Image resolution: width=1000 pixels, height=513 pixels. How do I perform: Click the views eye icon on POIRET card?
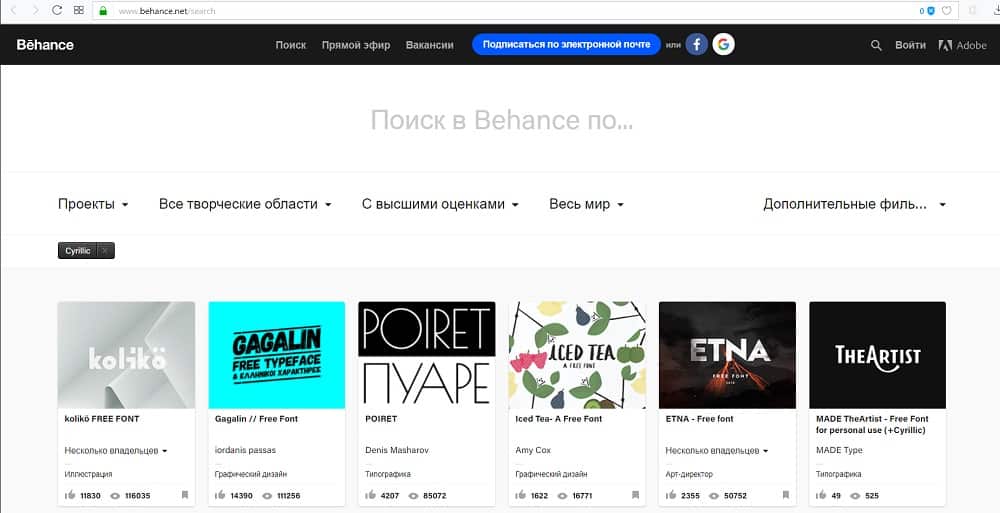point(413,495)
